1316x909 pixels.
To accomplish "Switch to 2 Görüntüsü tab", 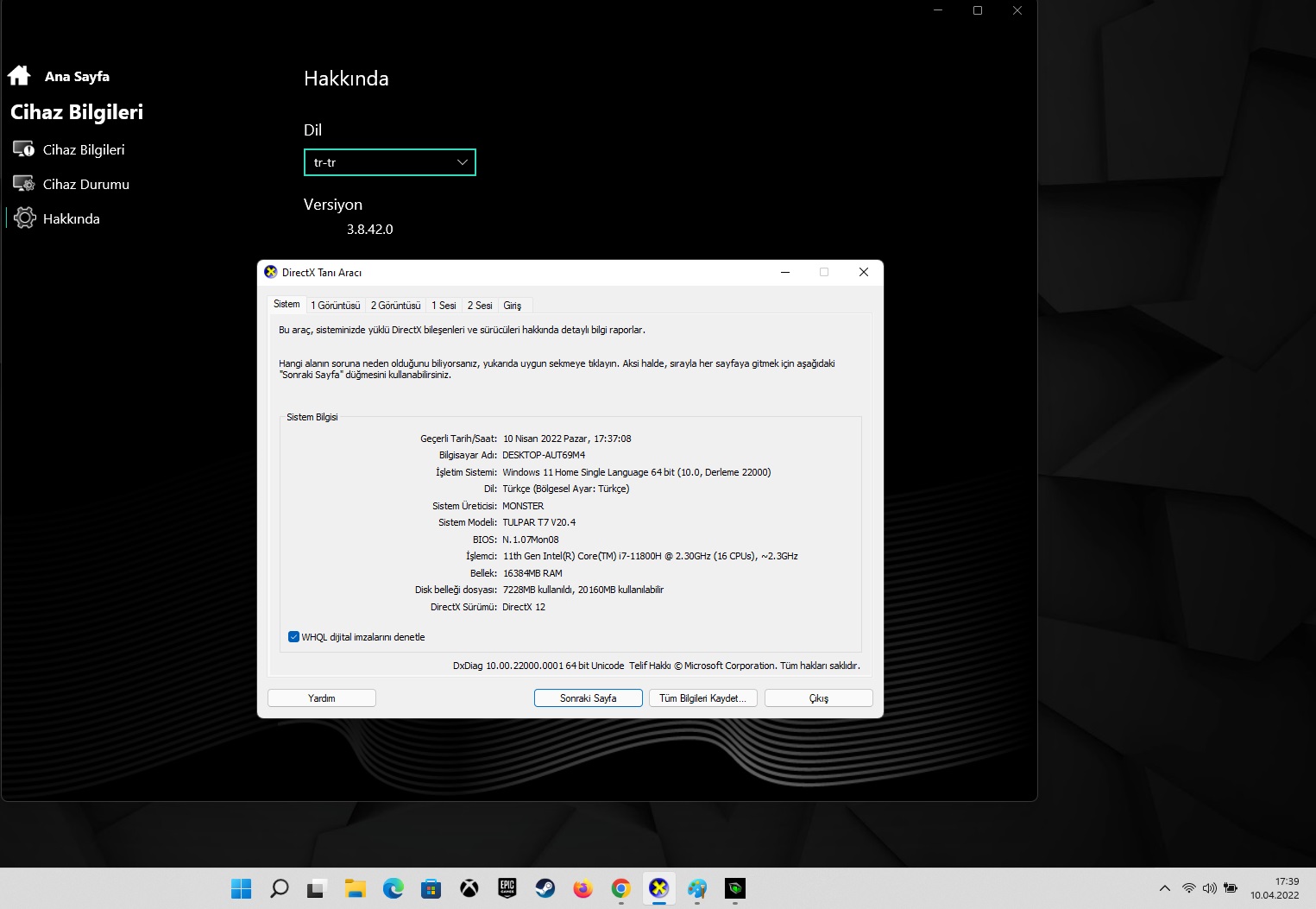I will point(396,306).
